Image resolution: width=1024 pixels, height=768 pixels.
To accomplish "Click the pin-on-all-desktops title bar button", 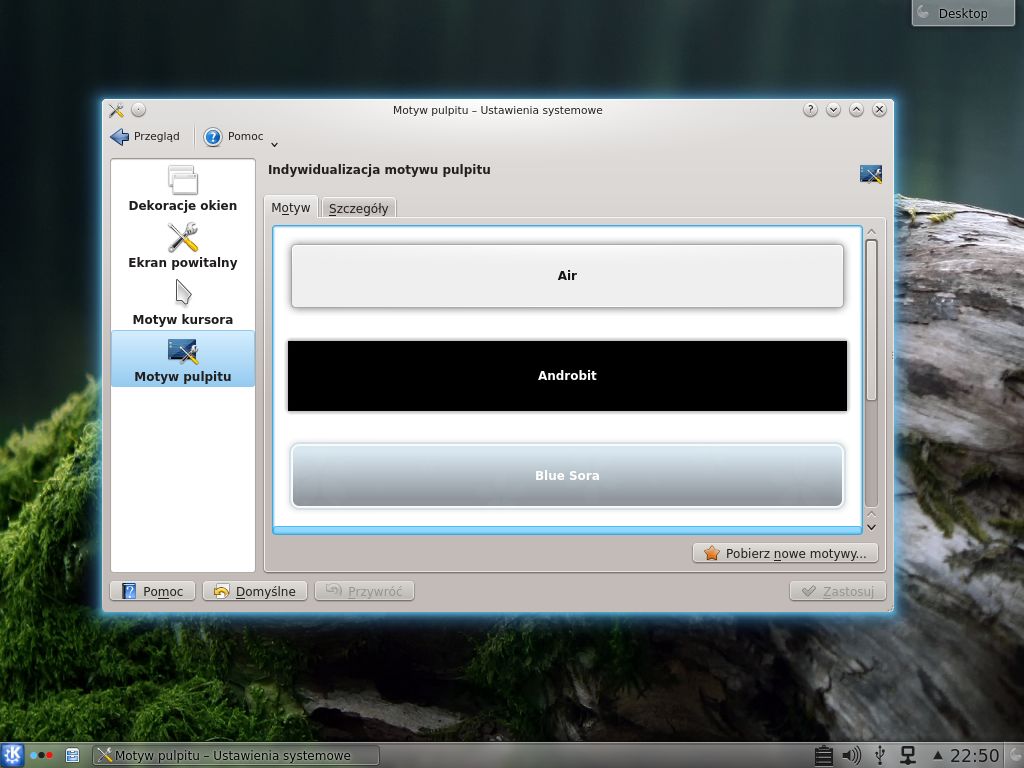I will pos(138,110).
